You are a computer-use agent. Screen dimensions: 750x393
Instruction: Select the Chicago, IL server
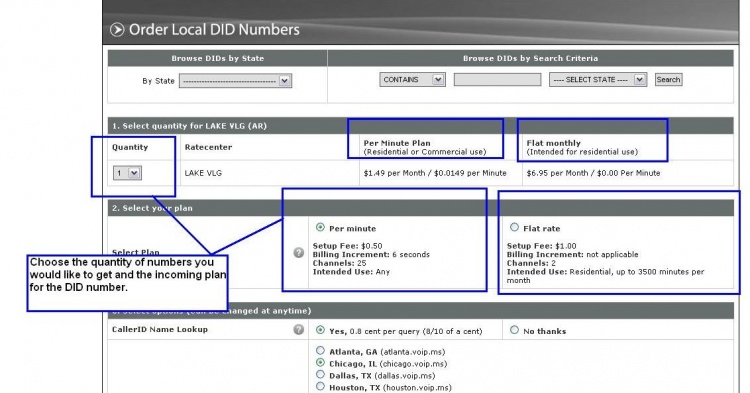320,362
